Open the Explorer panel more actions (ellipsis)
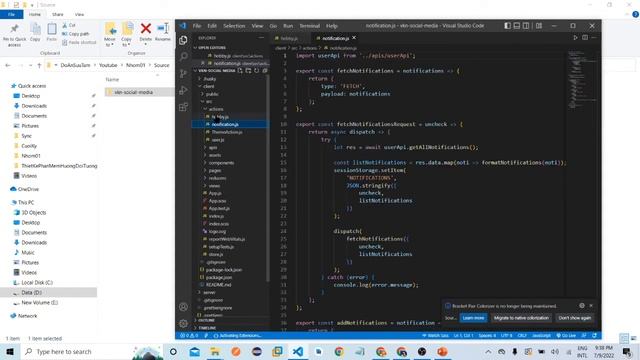 [261, 38]
